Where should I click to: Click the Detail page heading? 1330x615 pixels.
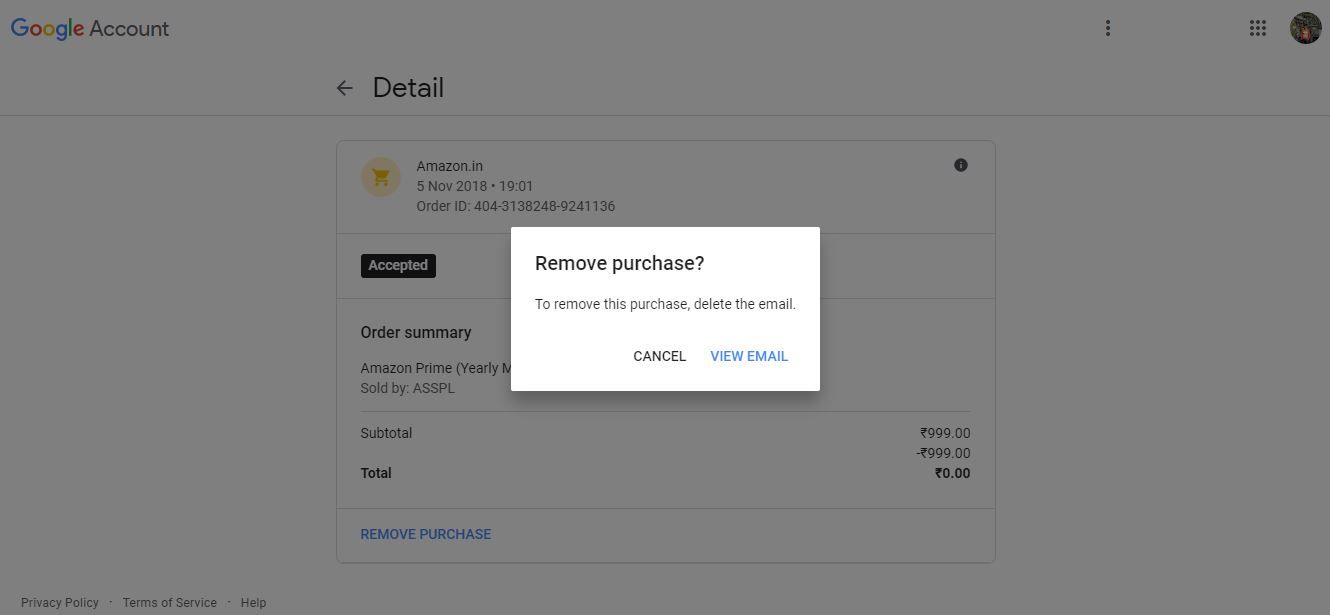[x=408, y=88]
